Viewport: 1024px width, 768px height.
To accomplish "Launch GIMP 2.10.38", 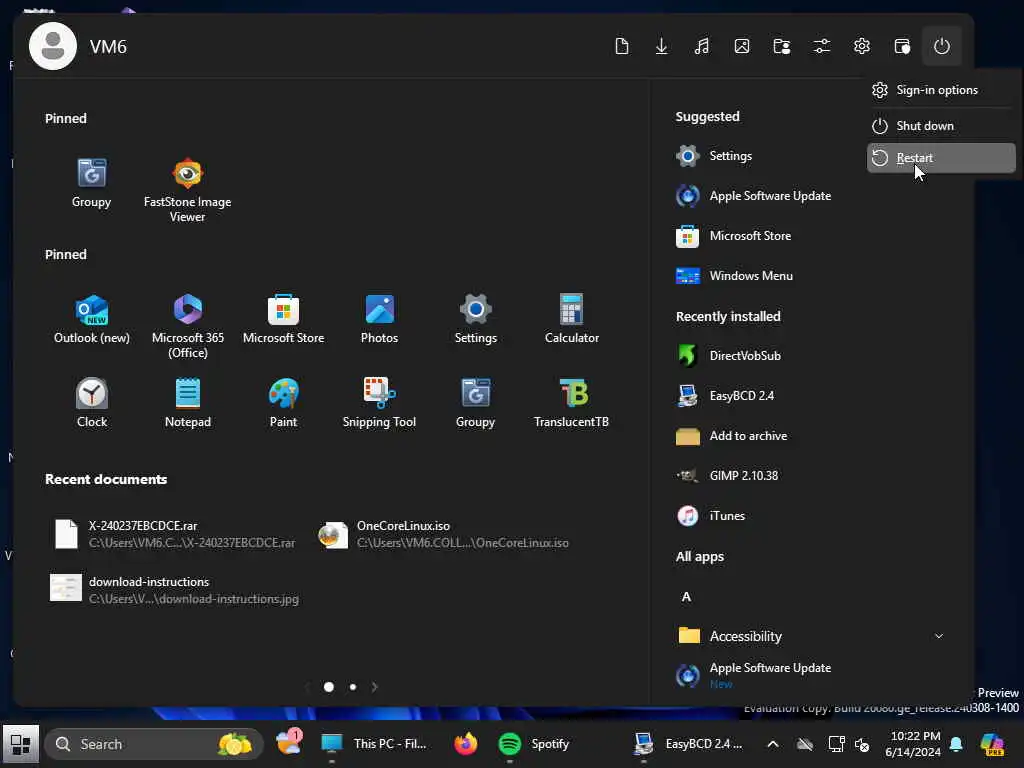I will [x=728, y=475].
